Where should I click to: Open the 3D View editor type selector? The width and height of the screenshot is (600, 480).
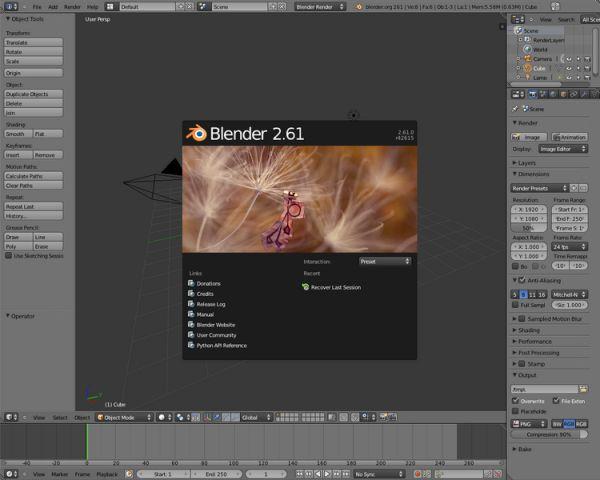point(11,417)
